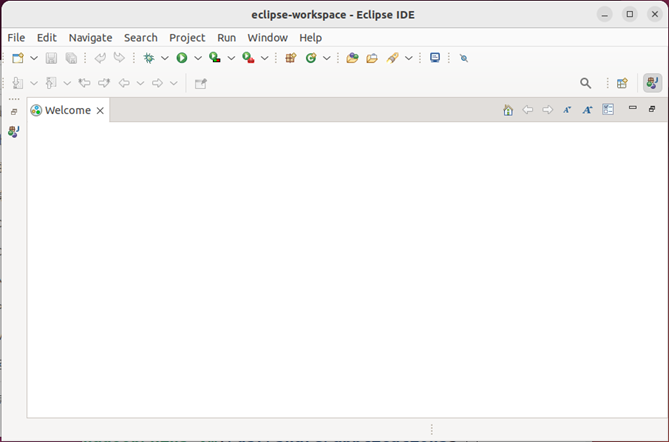Open the Window menu

click(x=268, y=38)
